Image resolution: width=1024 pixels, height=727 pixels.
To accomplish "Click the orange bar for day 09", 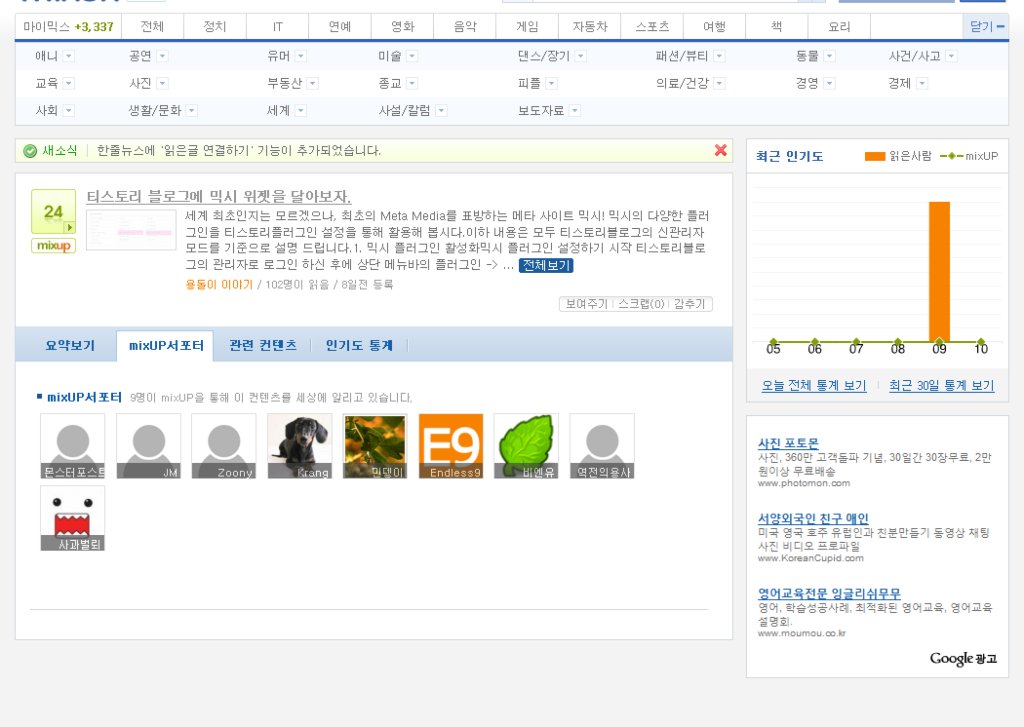I will [939, 272].
